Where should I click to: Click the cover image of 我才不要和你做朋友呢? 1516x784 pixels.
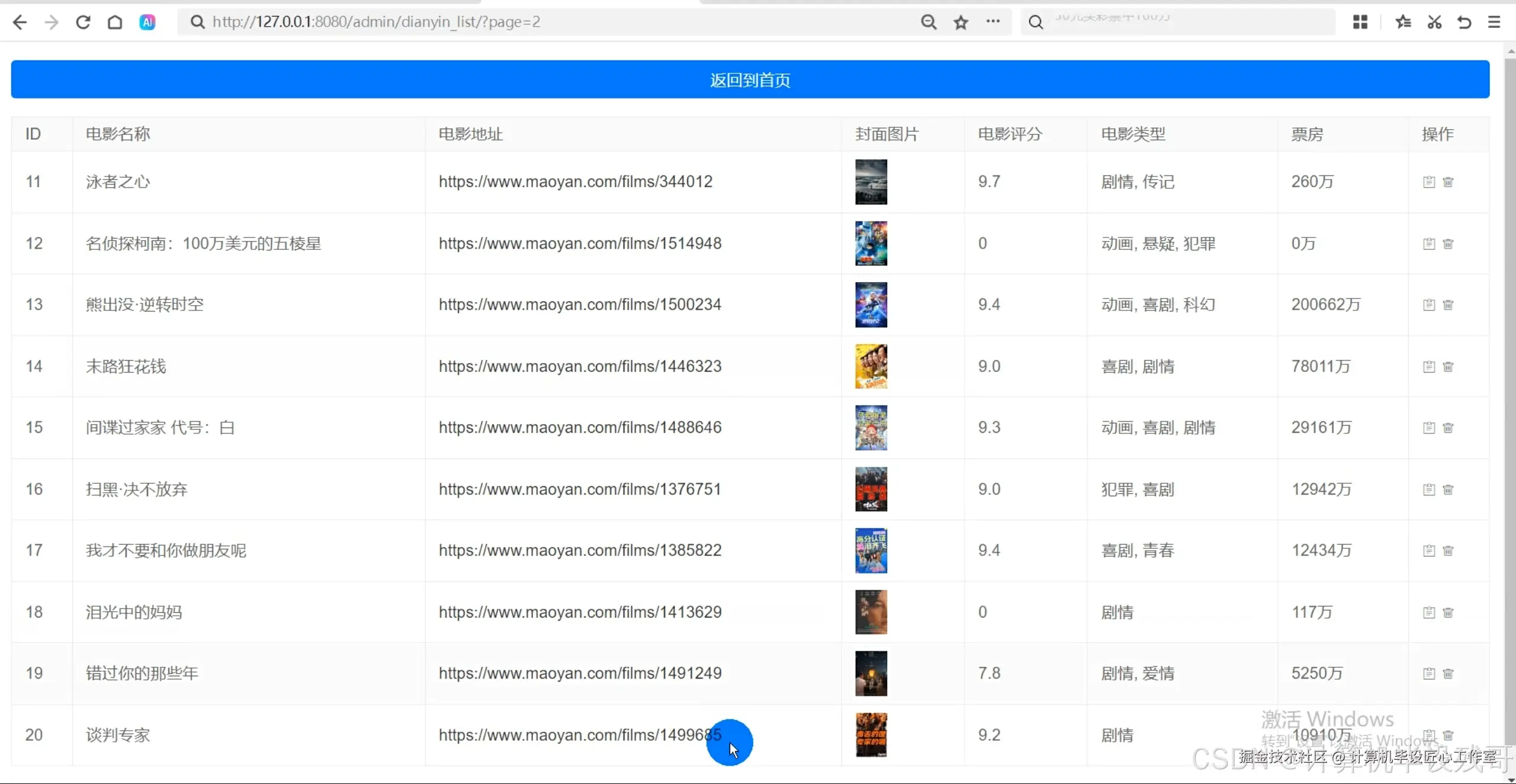871,551
